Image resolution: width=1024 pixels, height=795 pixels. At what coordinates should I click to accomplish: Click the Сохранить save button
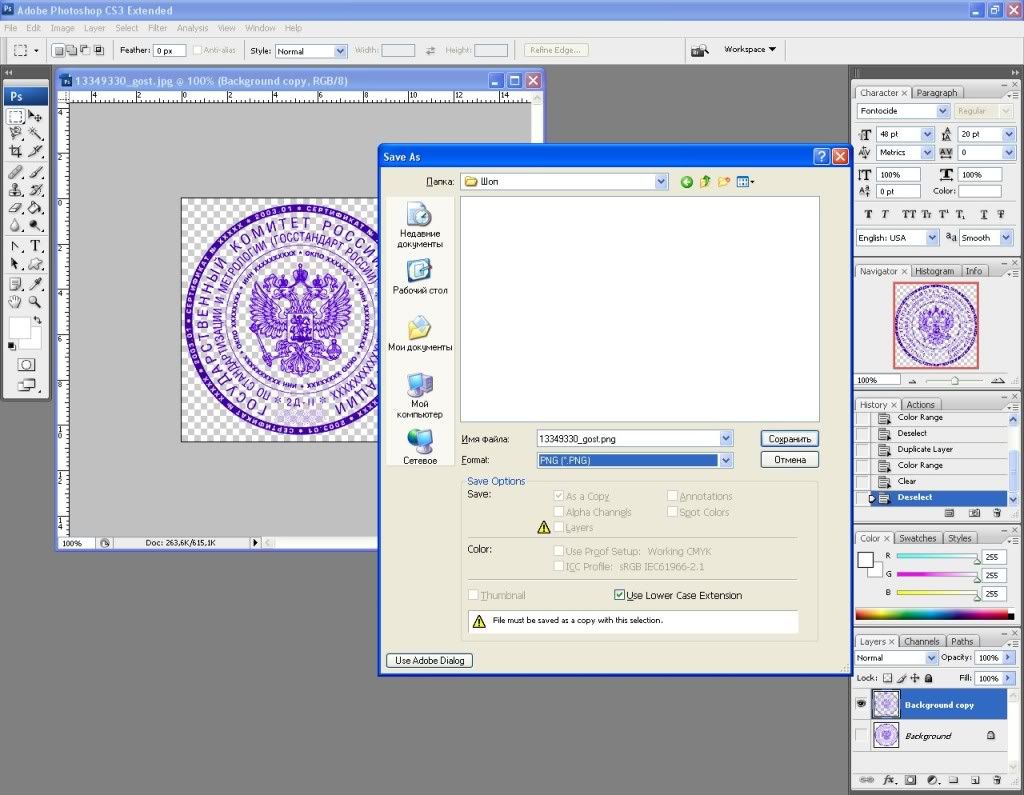[x=790, y=439]
